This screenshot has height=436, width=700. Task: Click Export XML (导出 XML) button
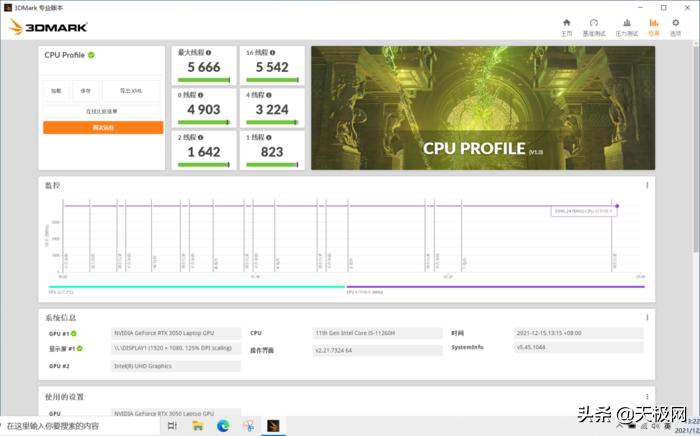pos(131,91)
